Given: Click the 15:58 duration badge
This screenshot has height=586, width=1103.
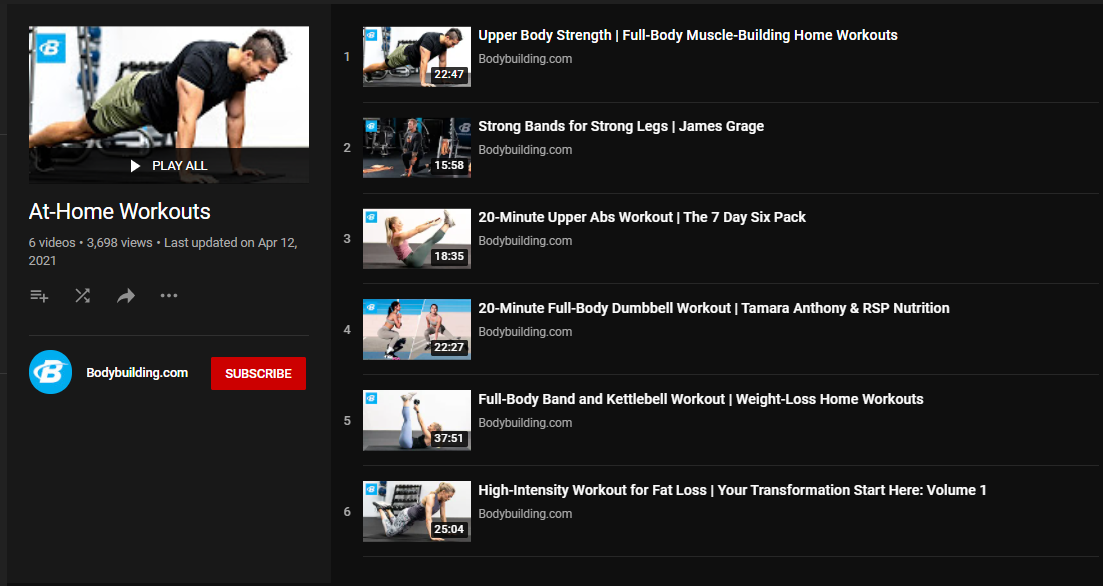Looking at the screenshot, I should (x=449, y=165).
